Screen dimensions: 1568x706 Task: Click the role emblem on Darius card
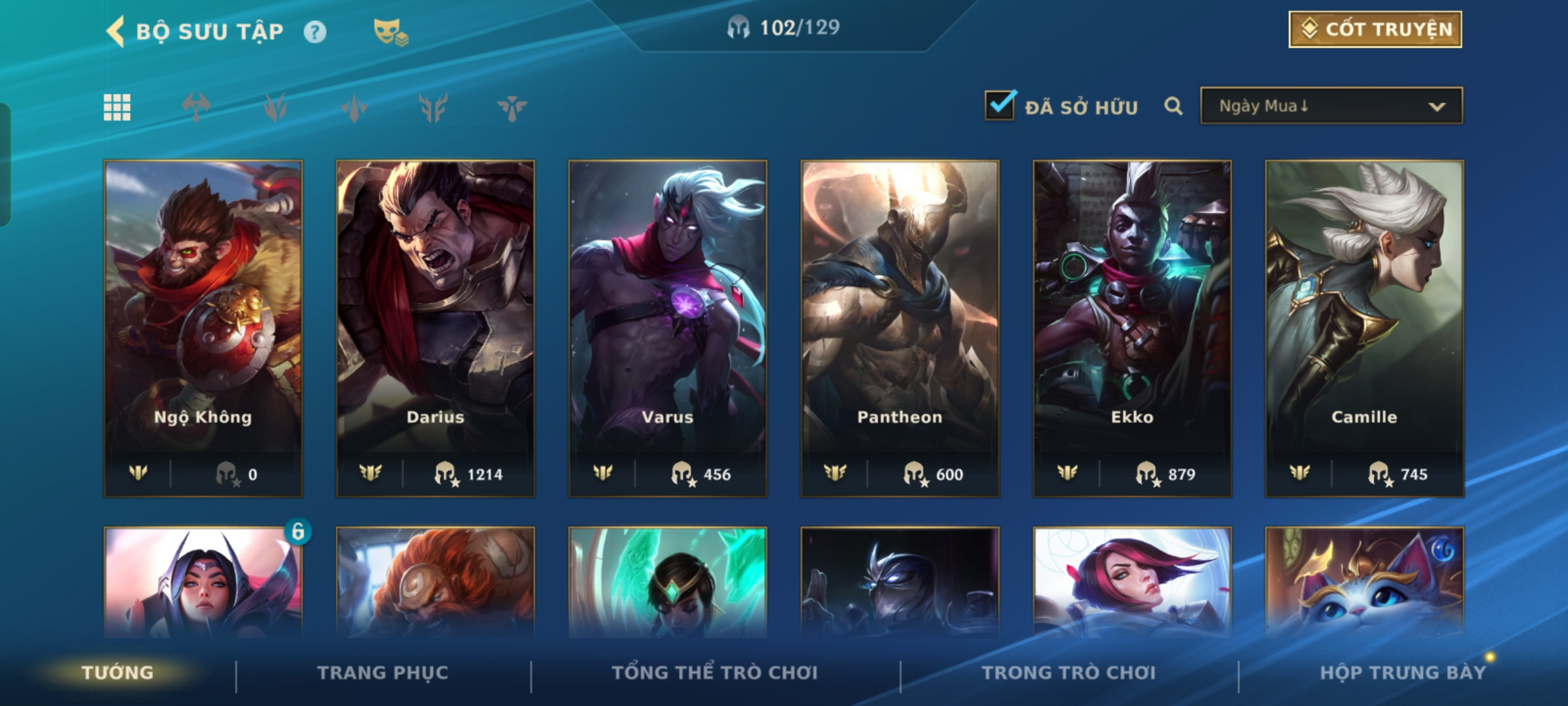(x=370, y=473)
